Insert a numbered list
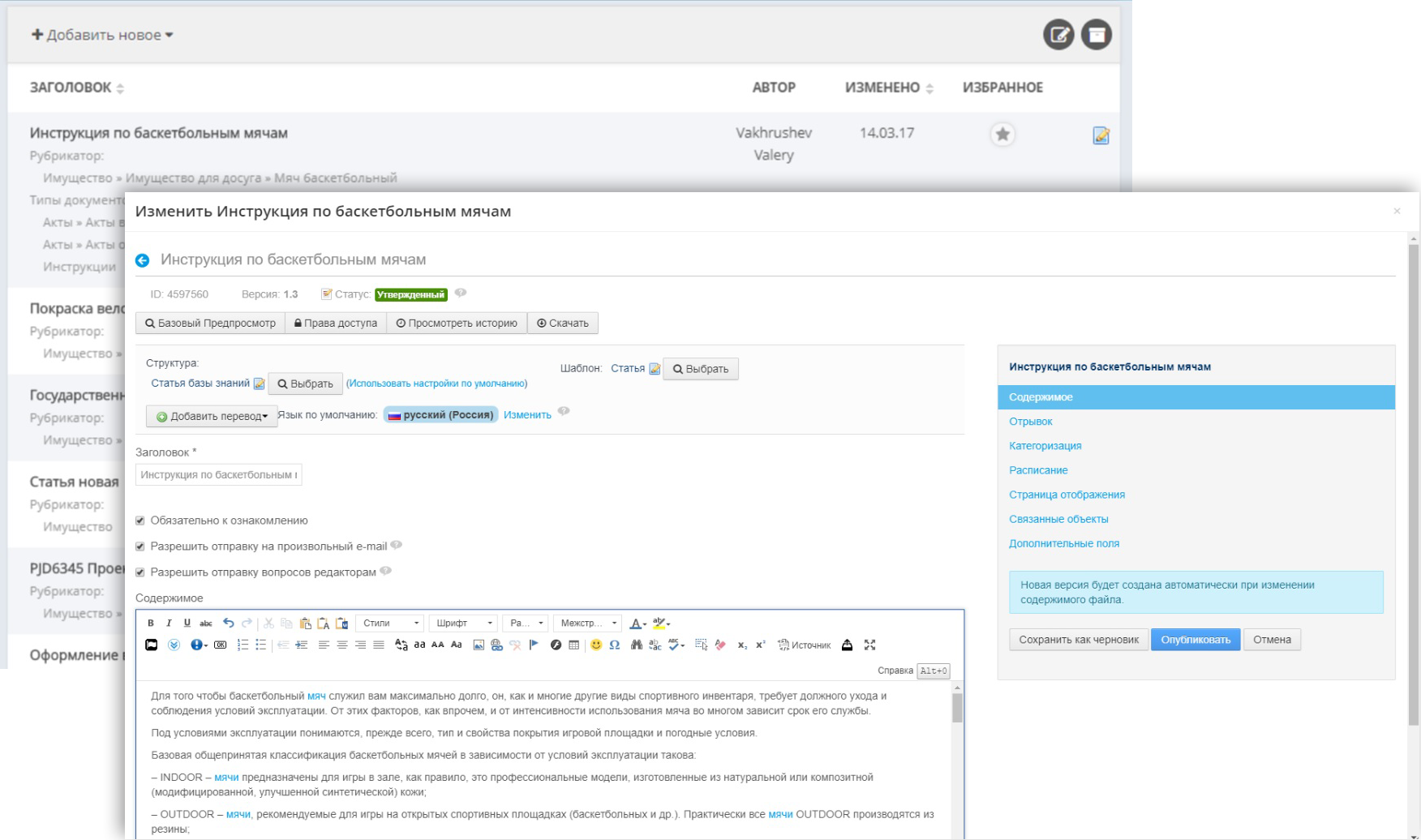1421x840 pixels. (x=243, y=645)
